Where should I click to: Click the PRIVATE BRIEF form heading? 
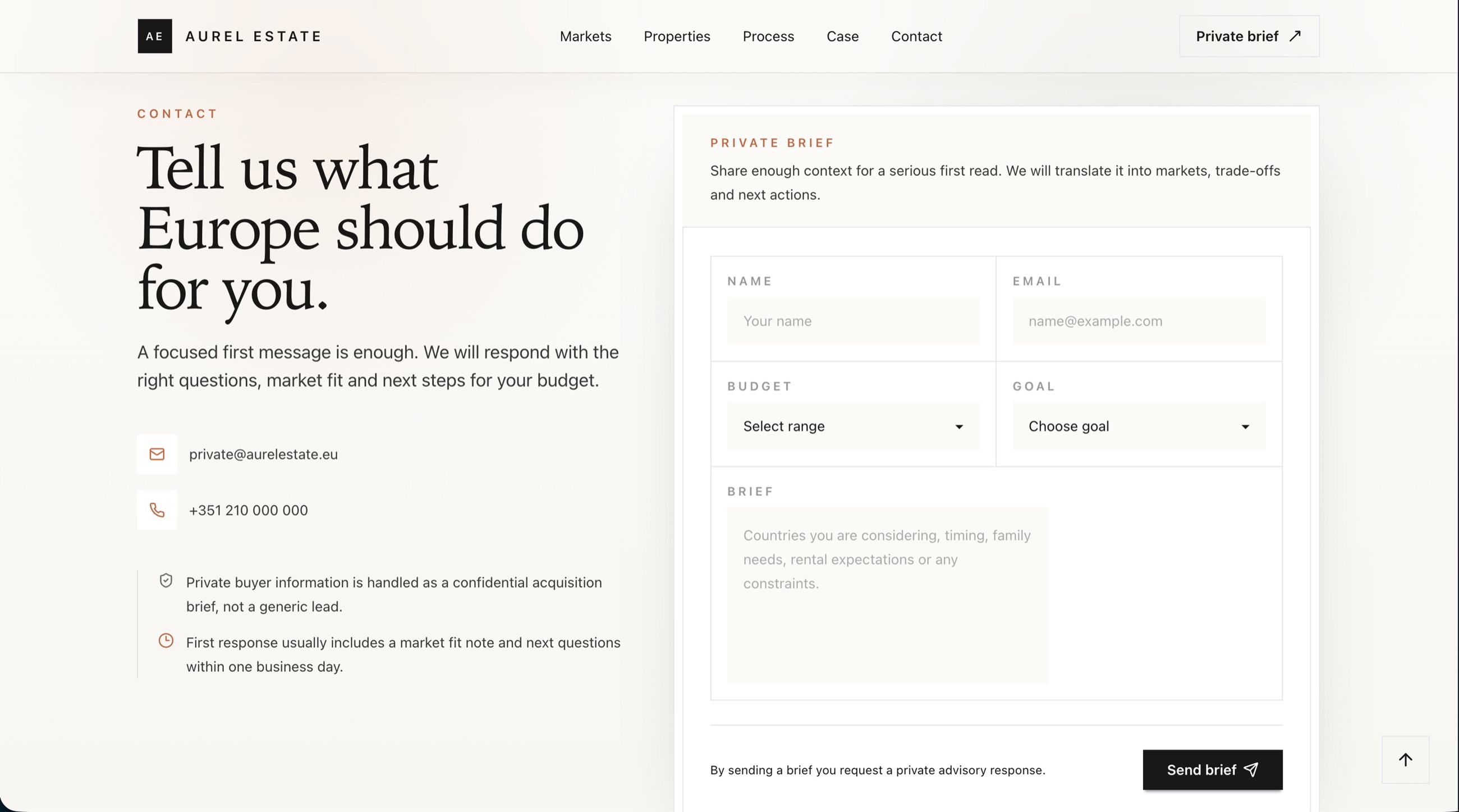[772, 143]
